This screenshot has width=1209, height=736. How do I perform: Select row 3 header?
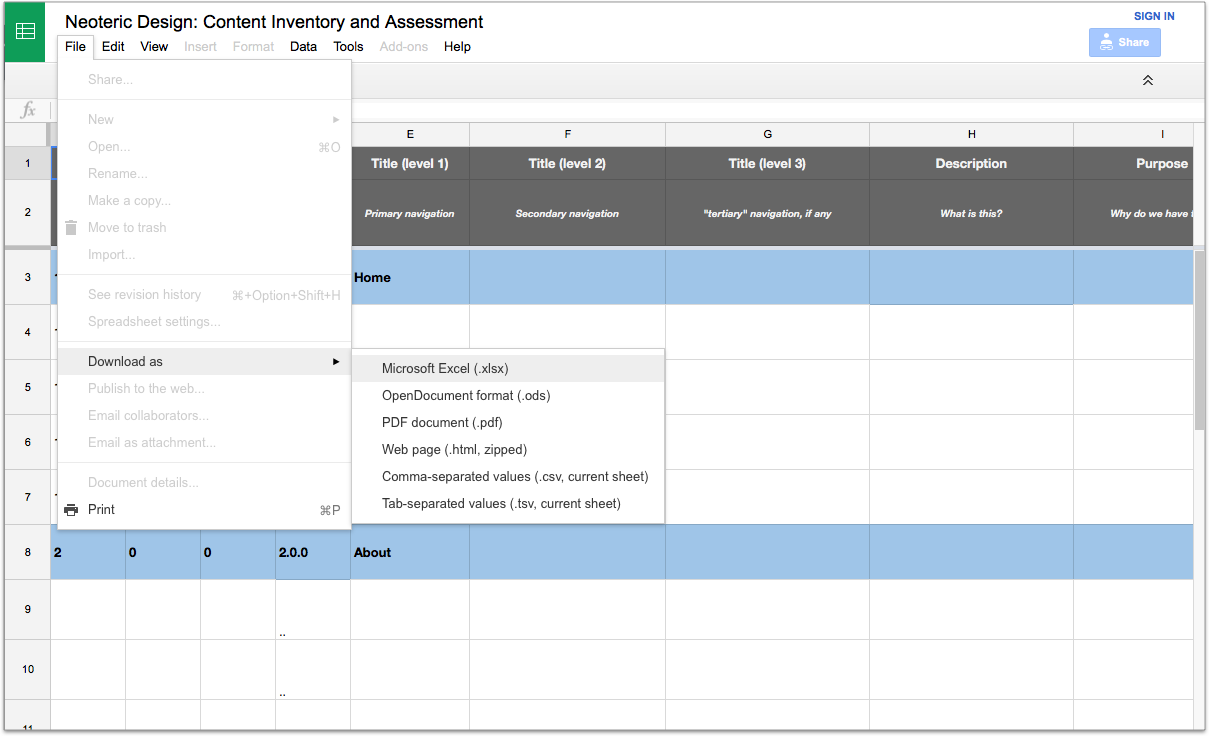coord(28,277)
